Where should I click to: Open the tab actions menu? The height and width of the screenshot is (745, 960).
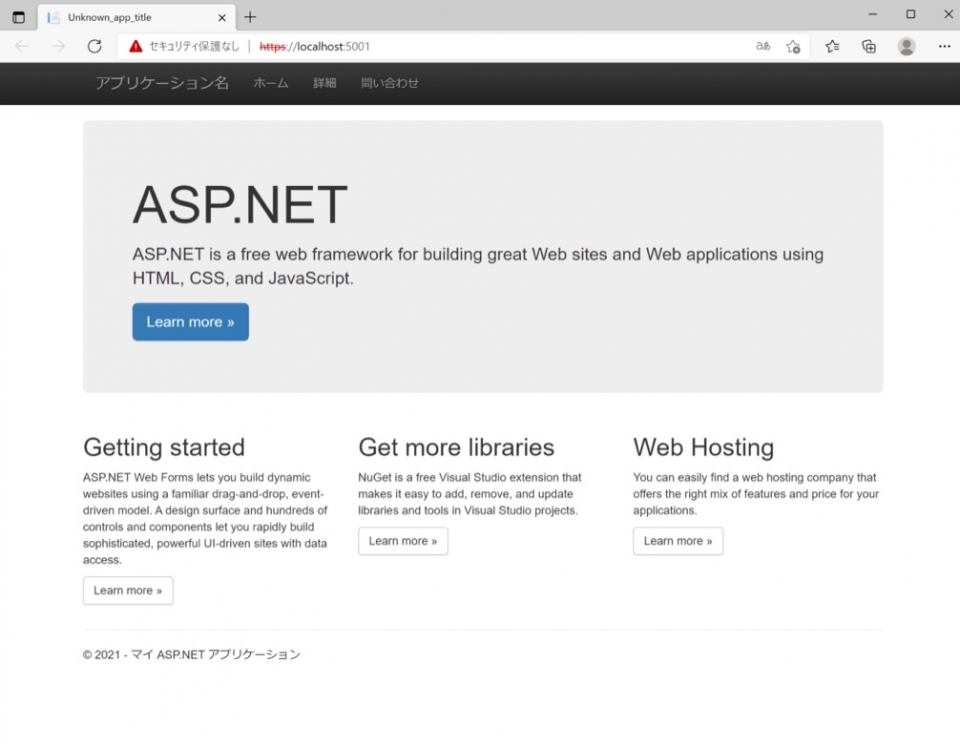tap(18, 17)
